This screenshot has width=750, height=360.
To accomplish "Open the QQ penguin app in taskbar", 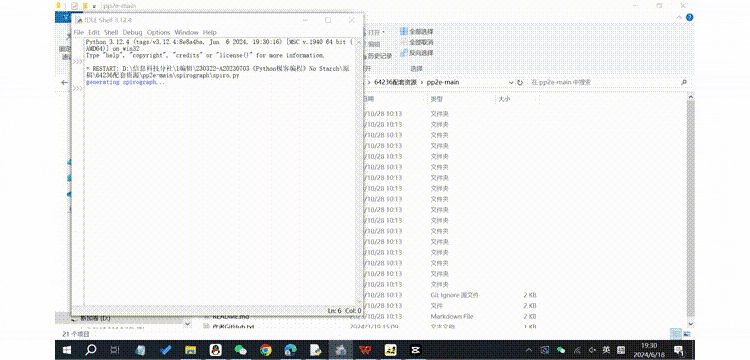I will point(216,350).
